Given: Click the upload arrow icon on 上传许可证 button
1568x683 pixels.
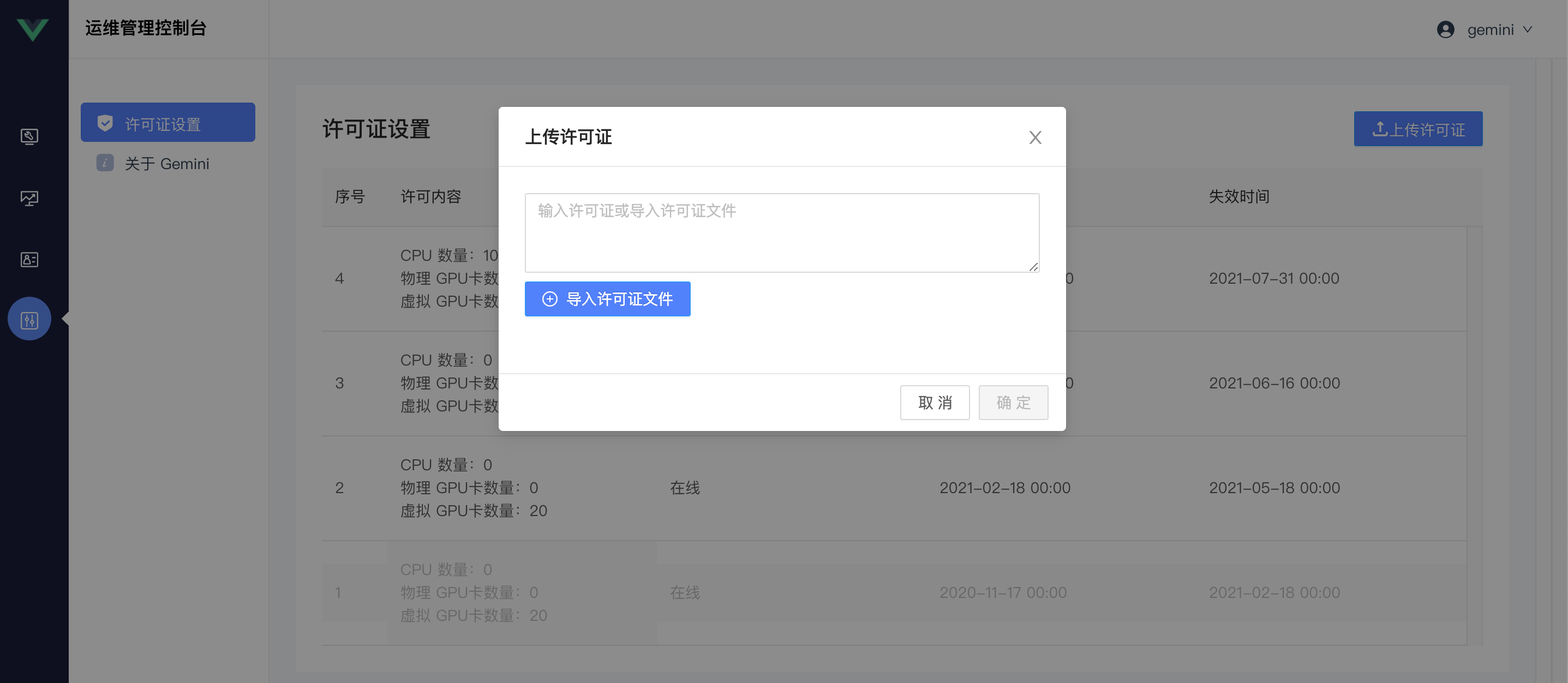Looking at the screenshot, I should tap(1380, 128).
